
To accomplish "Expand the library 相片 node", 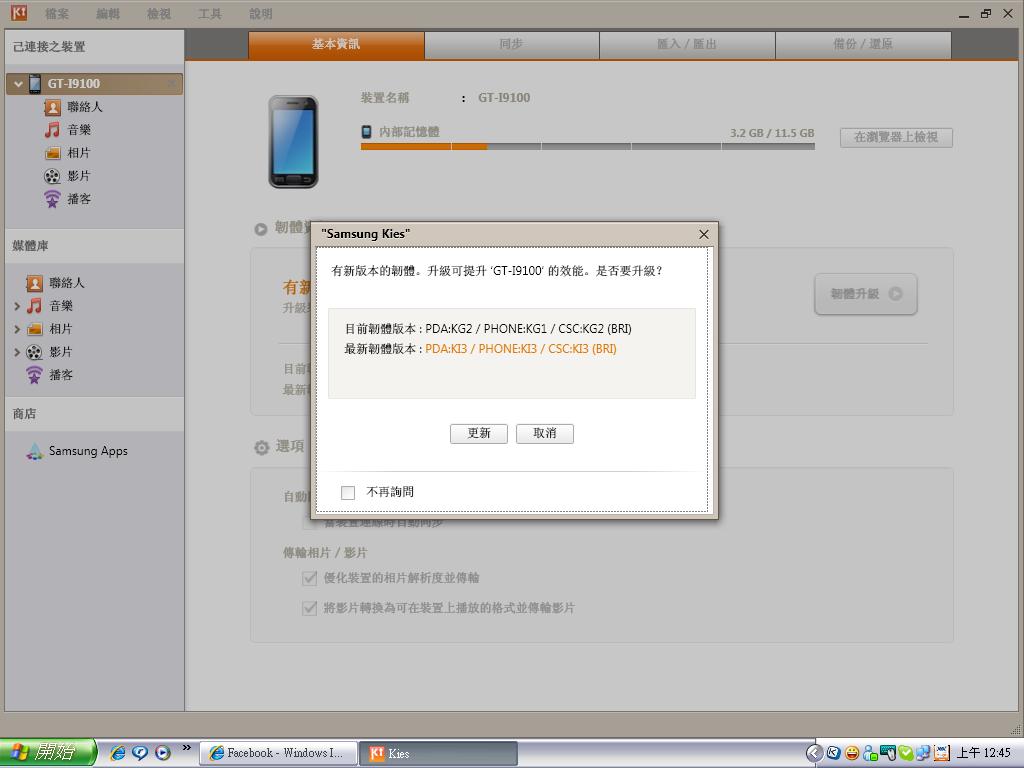I will click(17, 329).
